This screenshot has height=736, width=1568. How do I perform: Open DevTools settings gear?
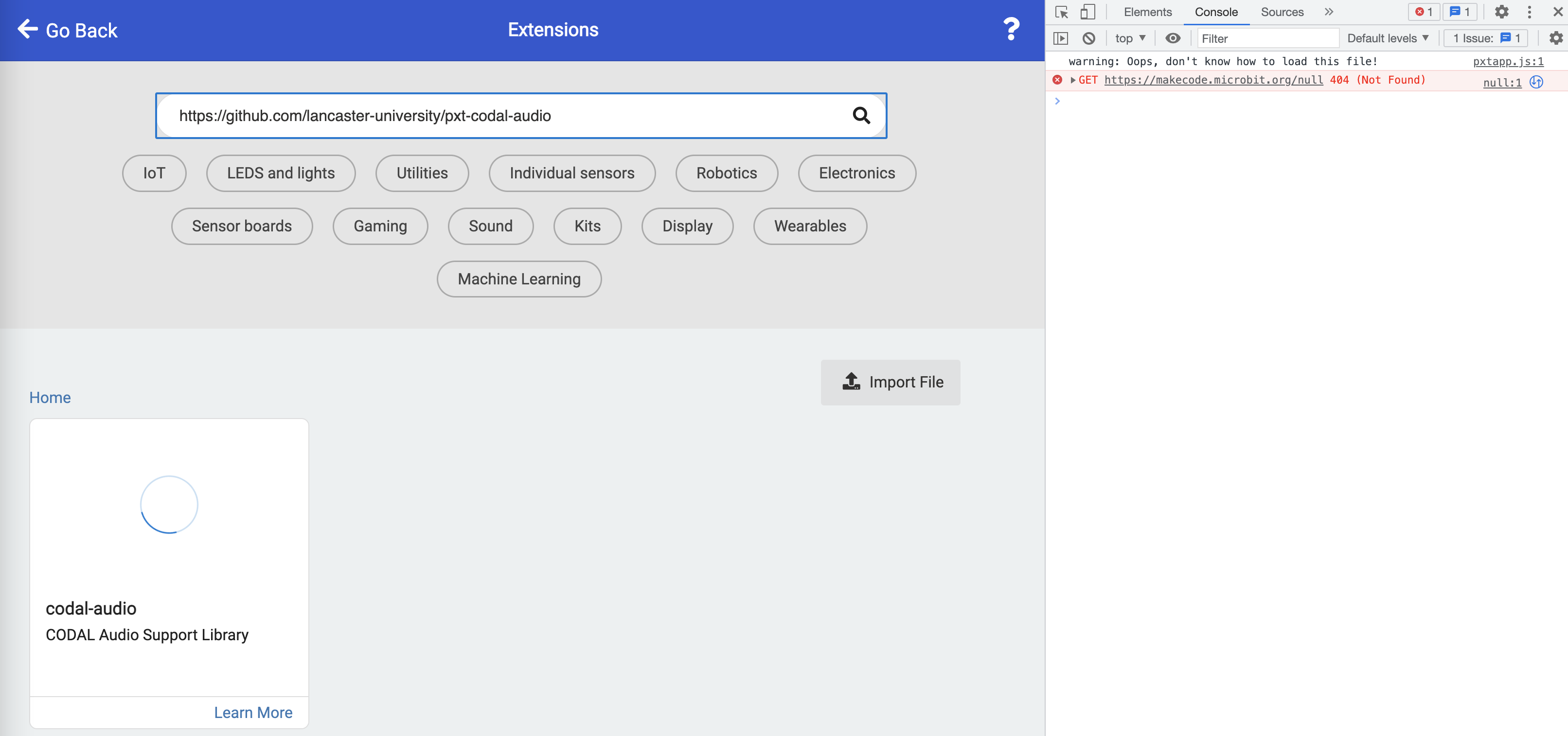click(1502, 12)
